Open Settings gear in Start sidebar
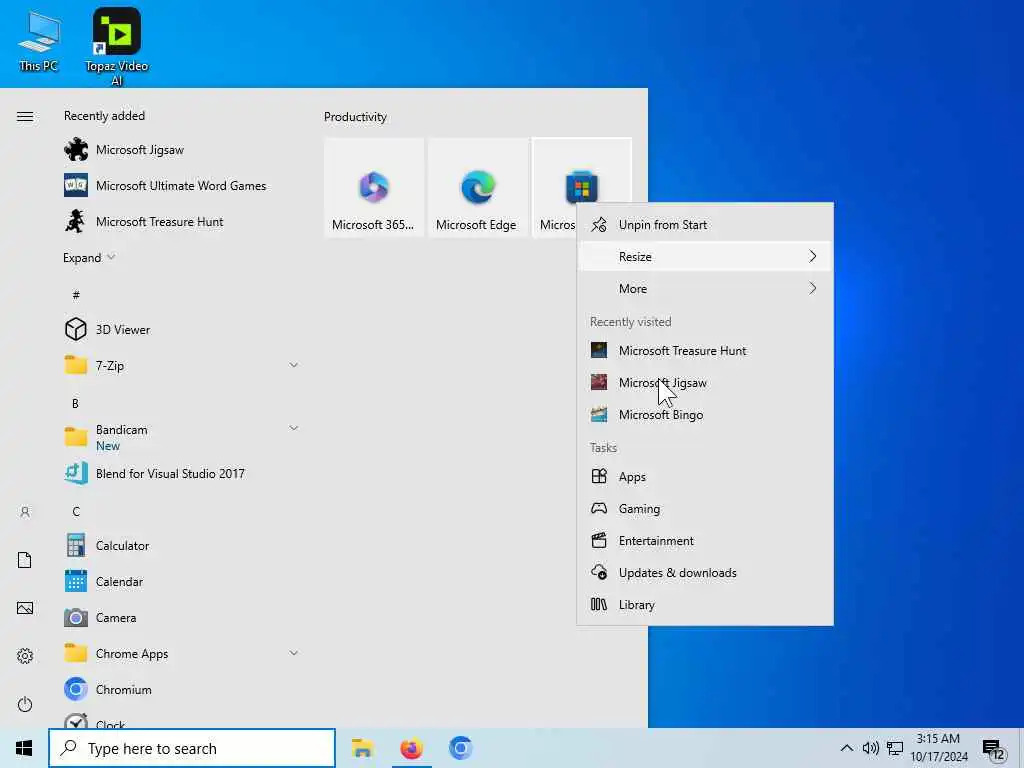 [x=25, y=656]
